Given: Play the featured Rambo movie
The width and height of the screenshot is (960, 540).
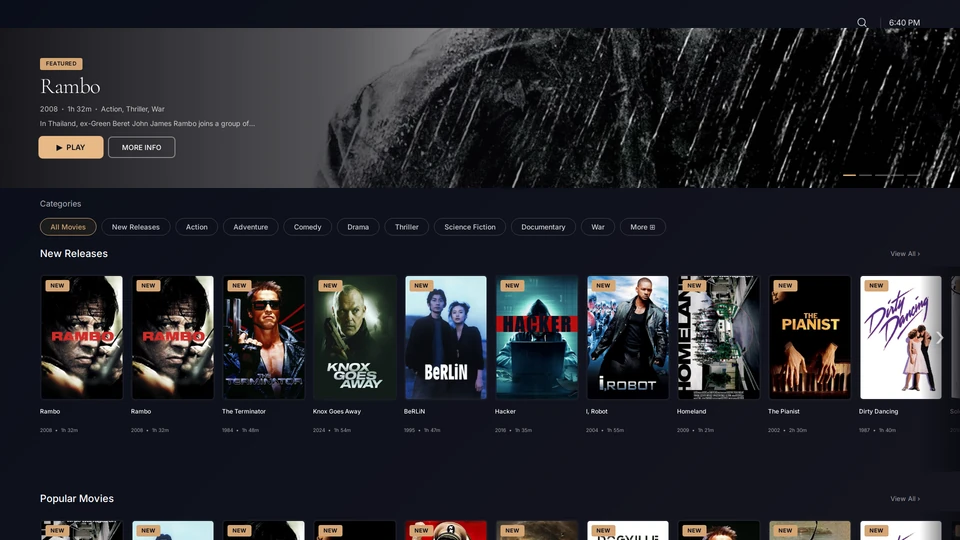Looking at the screenshot, I should (x=71, y=148).
